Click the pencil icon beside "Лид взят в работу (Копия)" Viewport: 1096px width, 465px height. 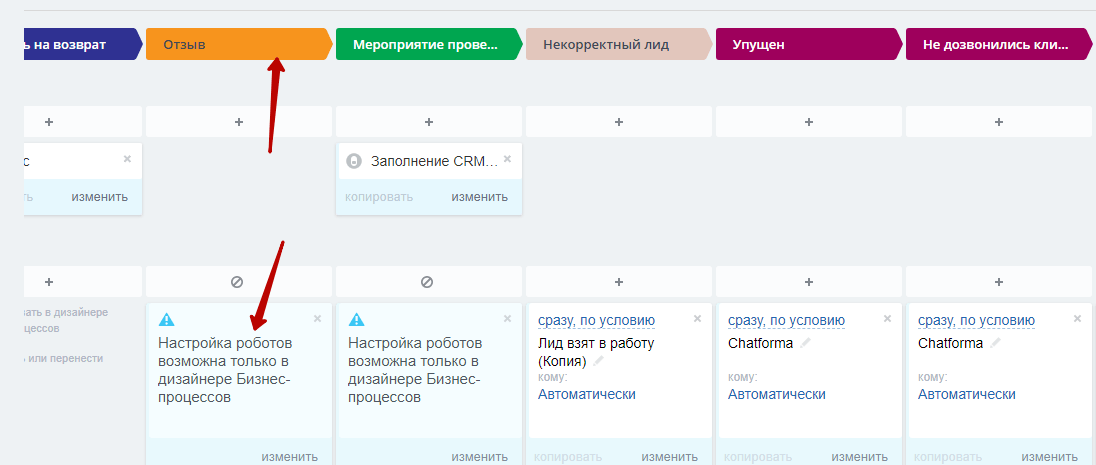599,361
